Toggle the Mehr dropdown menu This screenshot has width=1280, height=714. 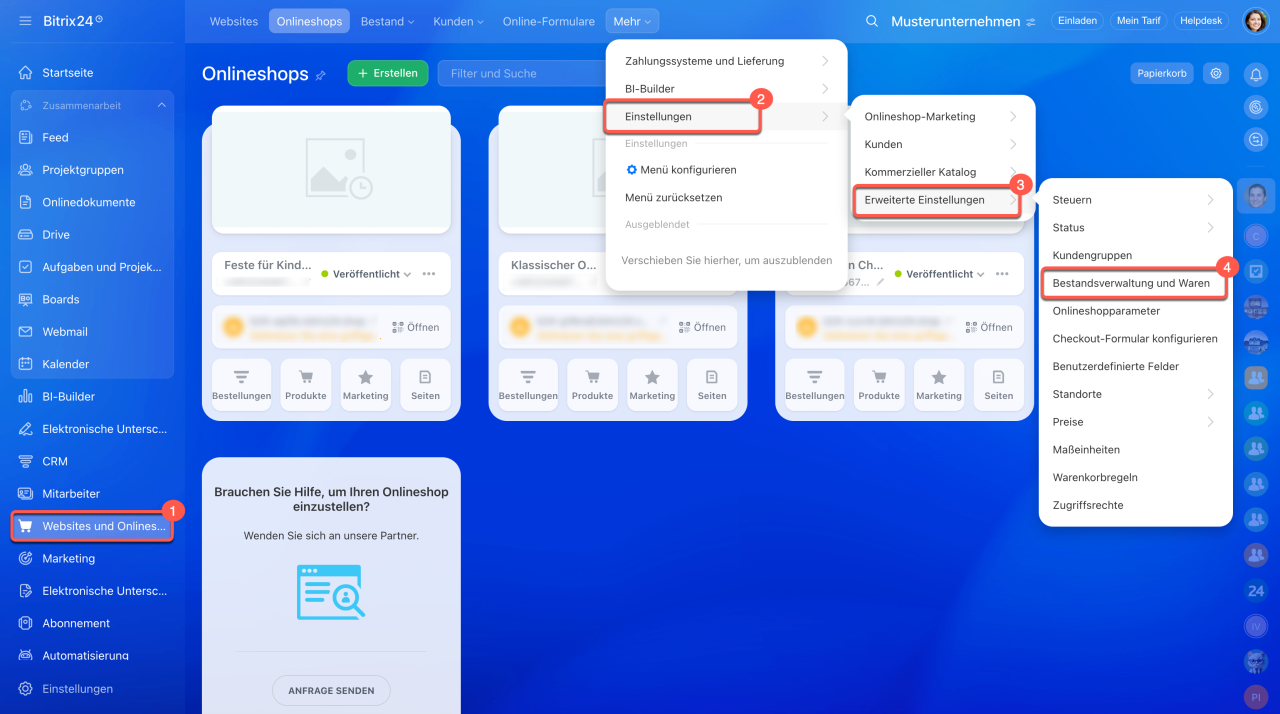(x=632, y=21)
